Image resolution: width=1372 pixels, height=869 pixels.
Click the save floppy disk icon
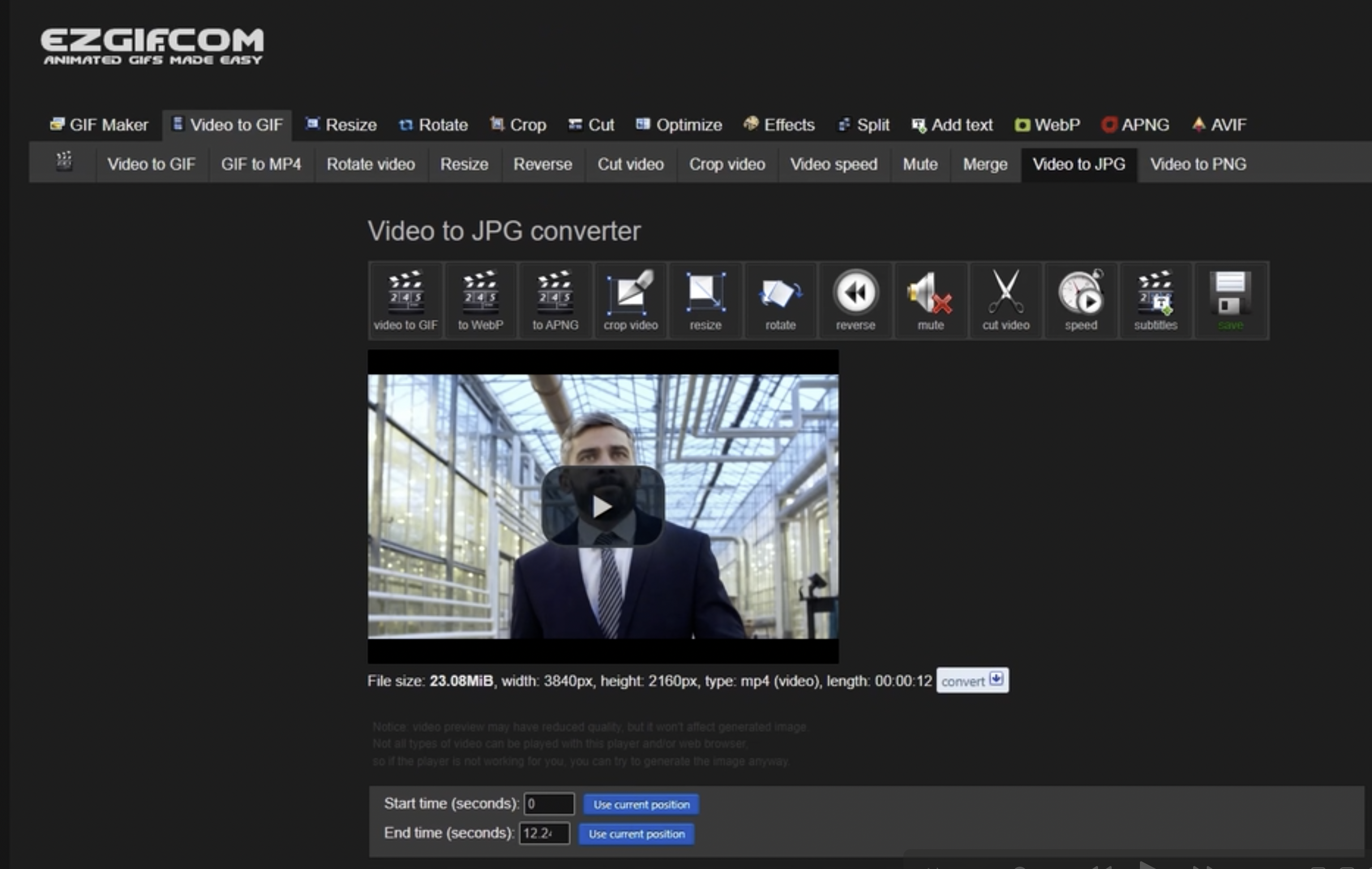[x=1230, y=299]
